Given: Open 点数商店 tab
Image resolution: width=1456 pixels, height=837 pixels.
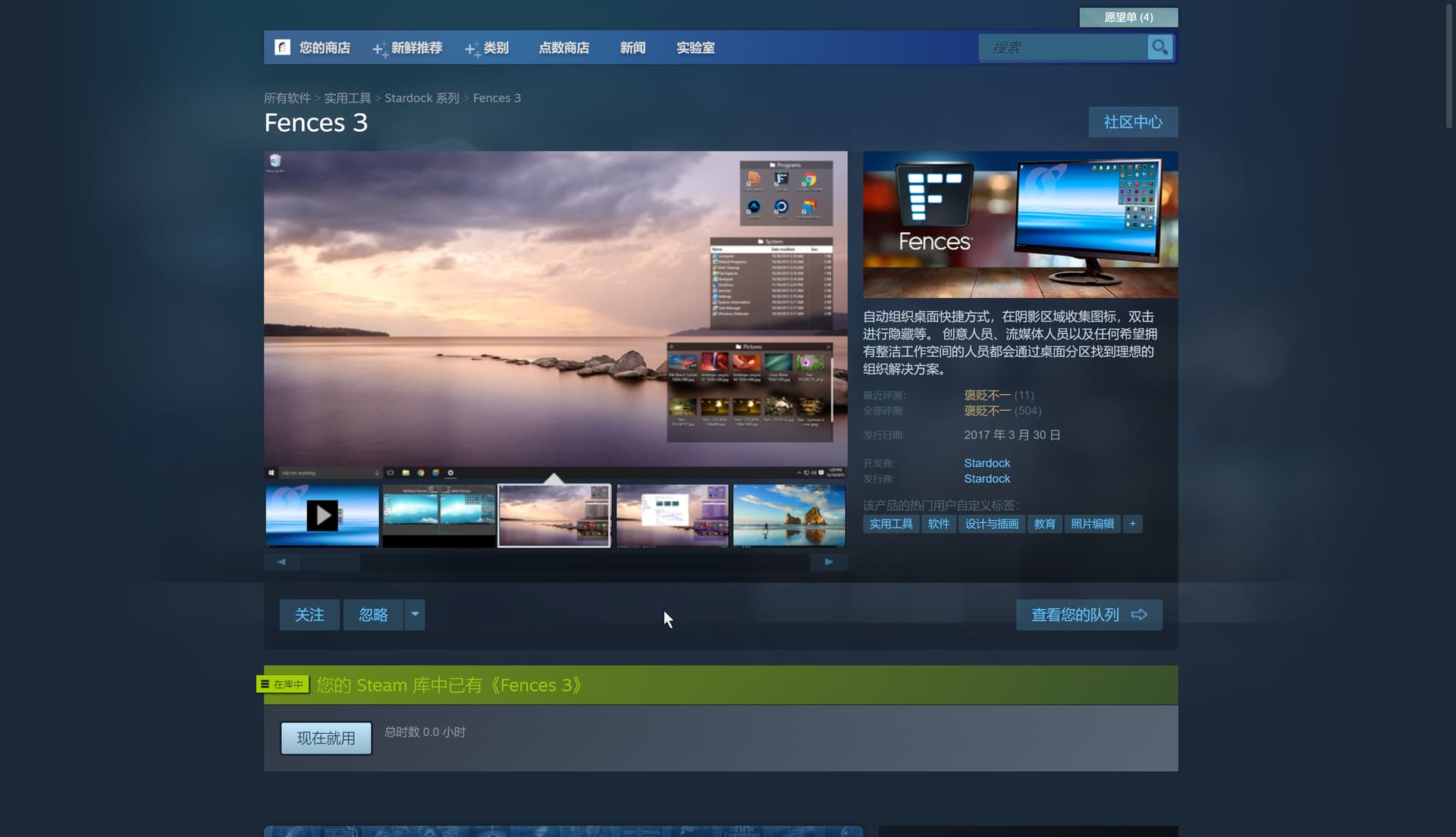Looking at the screenshot, I should point(563,48).
